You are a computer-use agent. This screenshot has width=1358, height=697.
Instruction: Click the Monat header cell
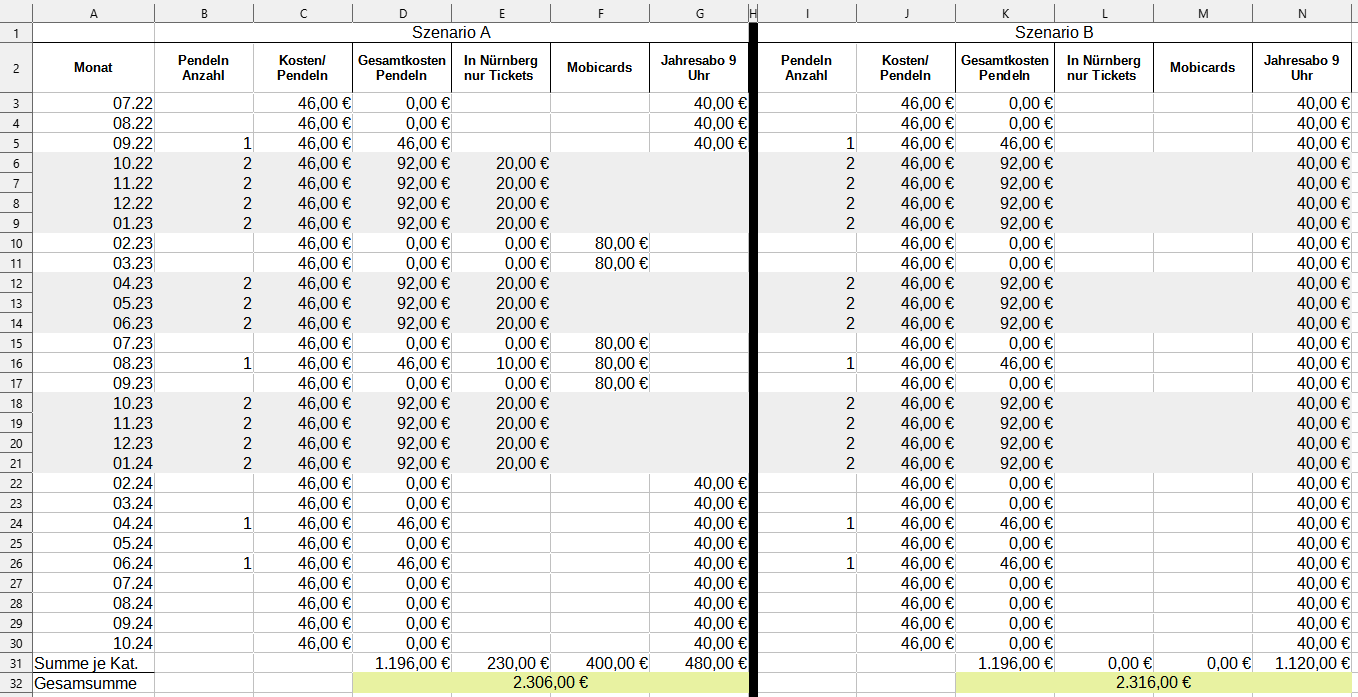pyautogui.click(x=93, y=68)
